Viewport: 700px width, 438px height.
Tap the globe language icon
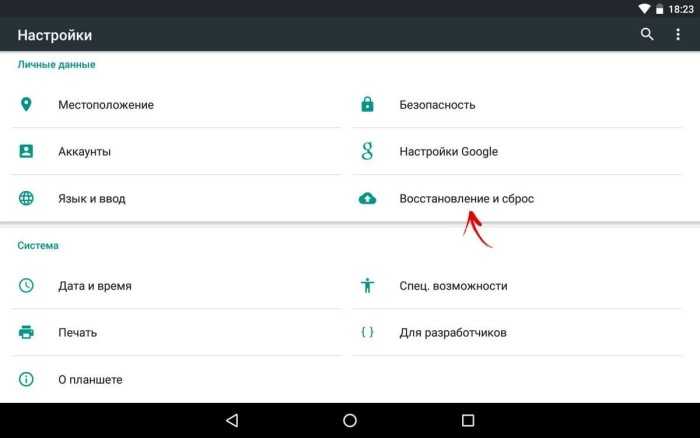(x=26, y=198)
